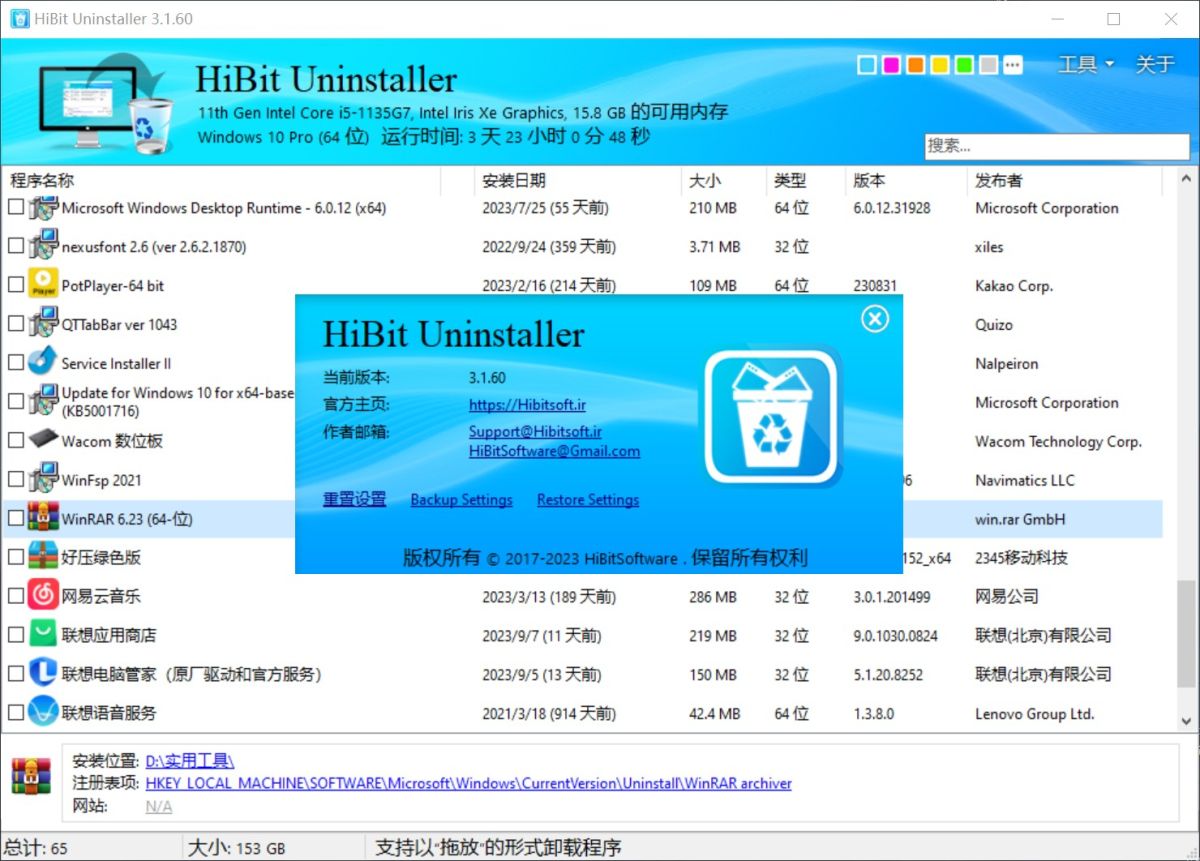Click the Restore Settings link
The image size is (1200, 861).
coord(588,500)
